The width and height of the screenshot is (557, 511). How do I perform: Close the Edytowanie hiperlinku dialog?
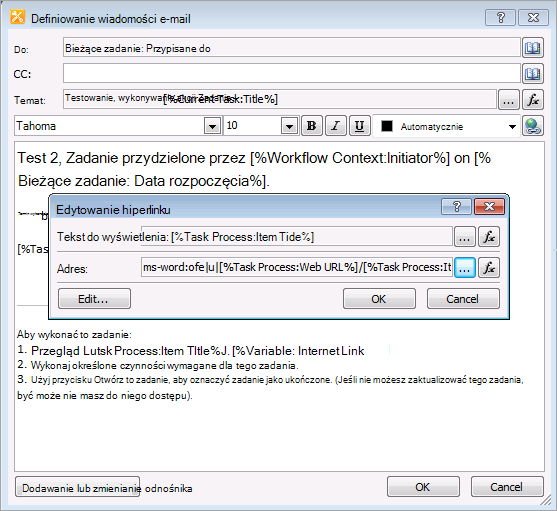pos(489,206)
